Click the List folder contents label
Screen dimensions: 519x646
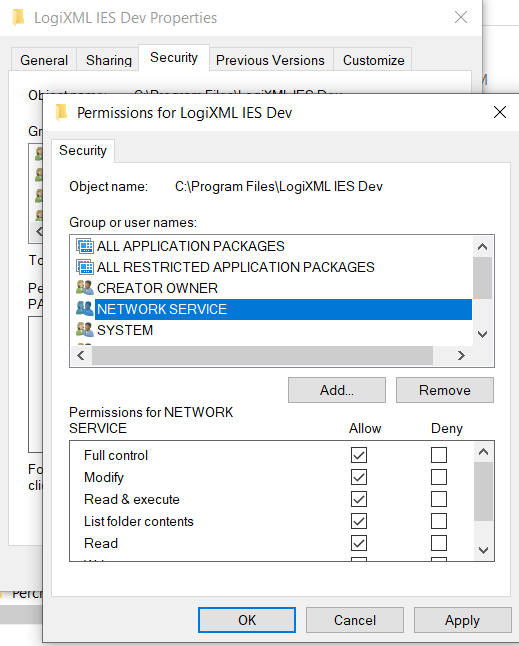[139, 521]
